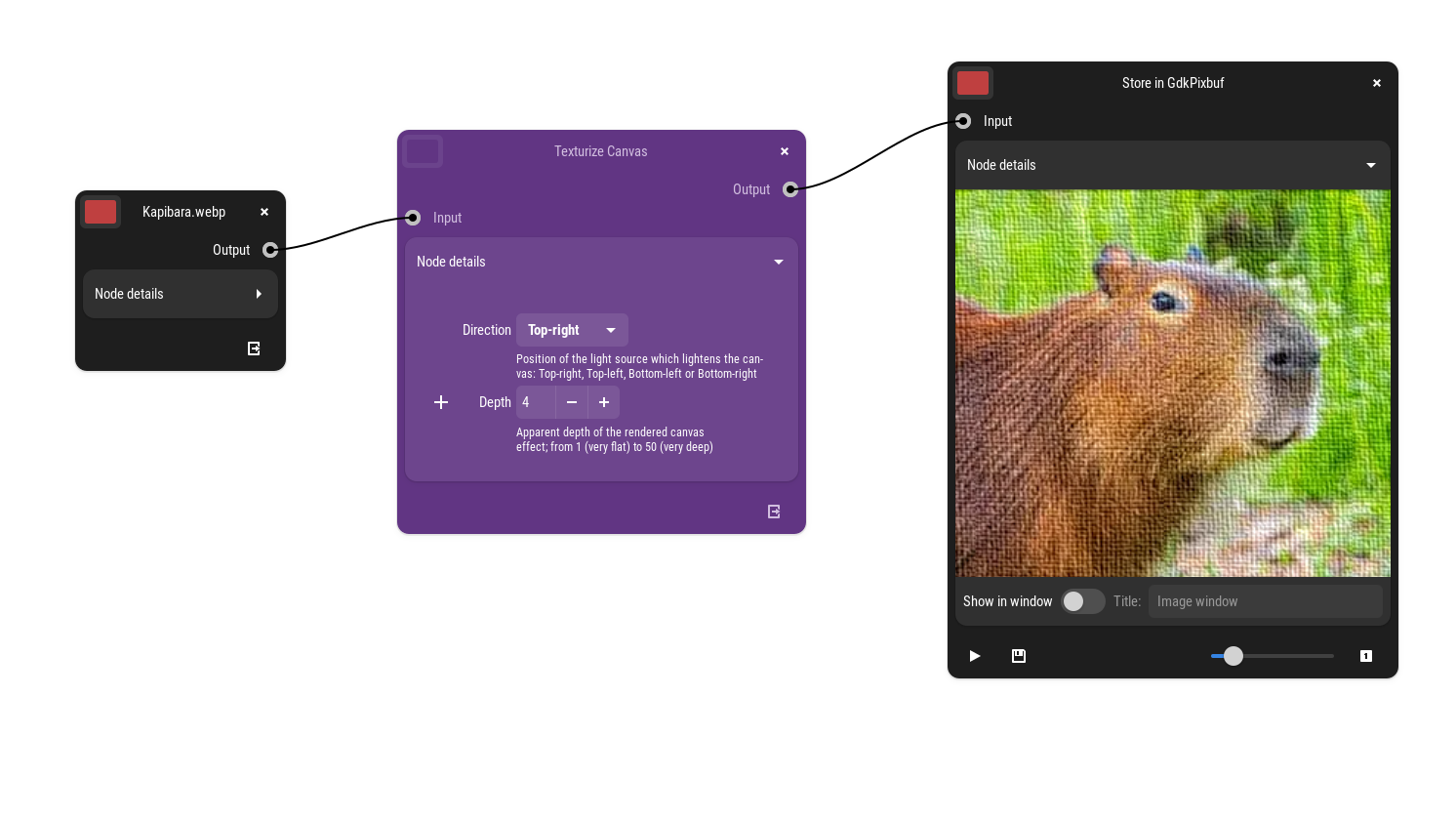Expand Node details on Kapibara.webp node
This screenshot has width=1456, height=820.
pos(259,294)
